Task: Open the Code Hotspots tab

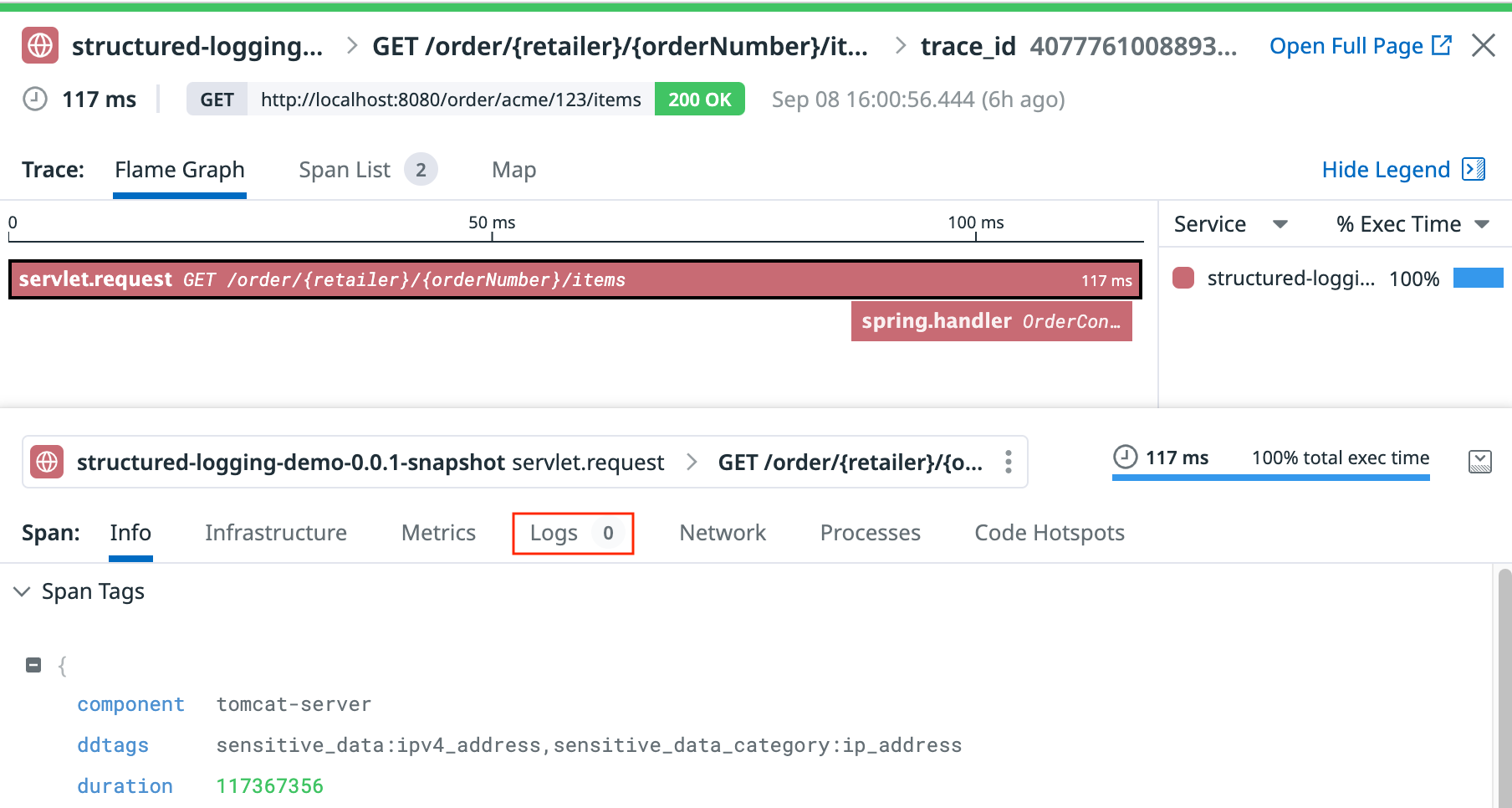Action: click(x=1049, y=533)
